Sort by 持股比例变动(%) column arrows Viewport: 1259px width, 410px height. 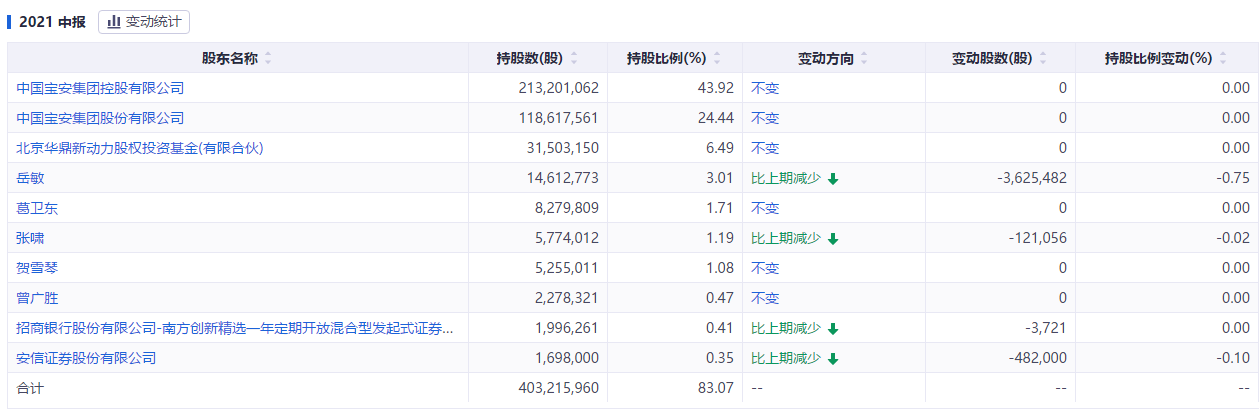(x=1223, y=58)
